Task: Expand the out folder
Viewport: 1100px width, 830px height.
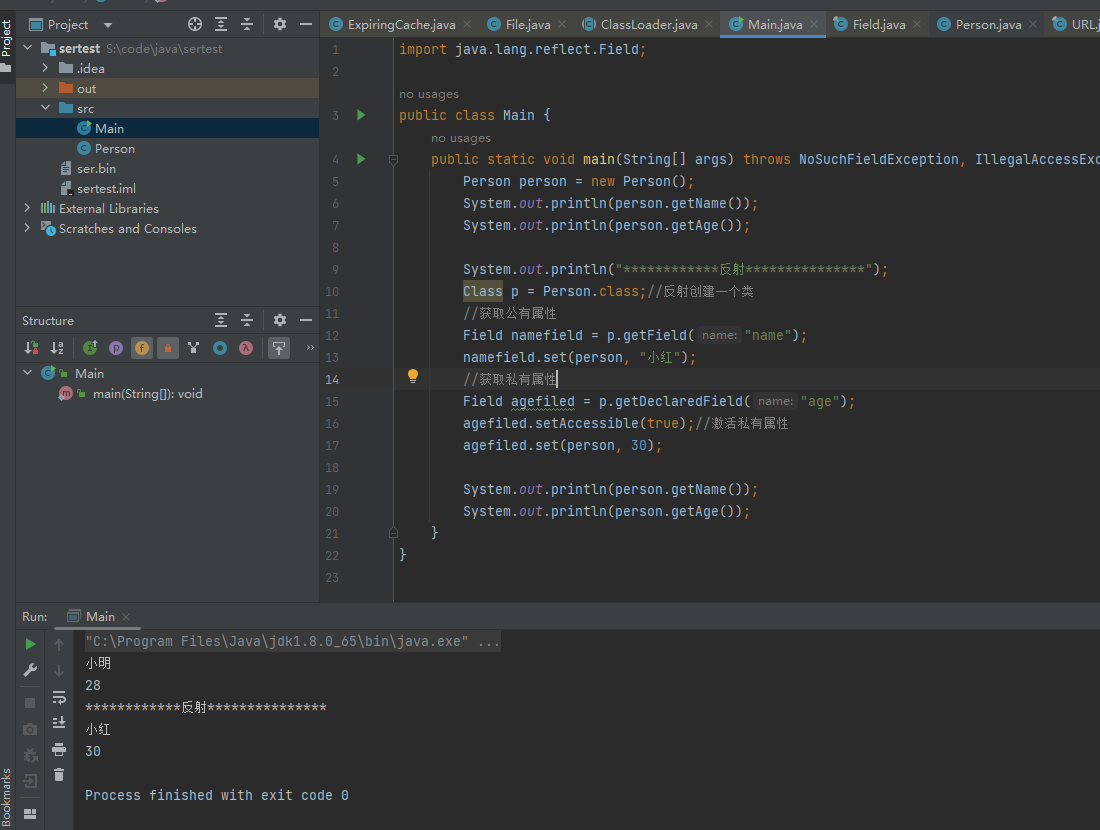Action: [x=46, y=88]
